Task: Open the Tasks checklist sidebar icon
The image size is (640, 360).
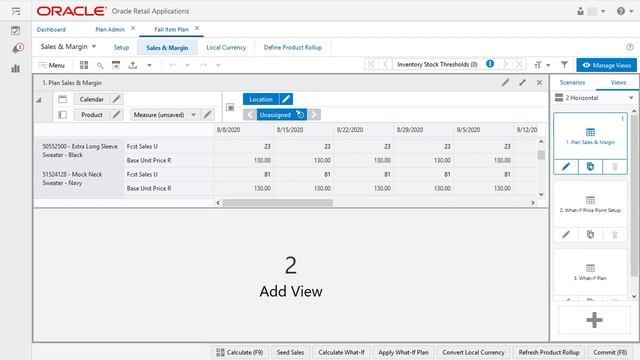Action: [16, 30]
